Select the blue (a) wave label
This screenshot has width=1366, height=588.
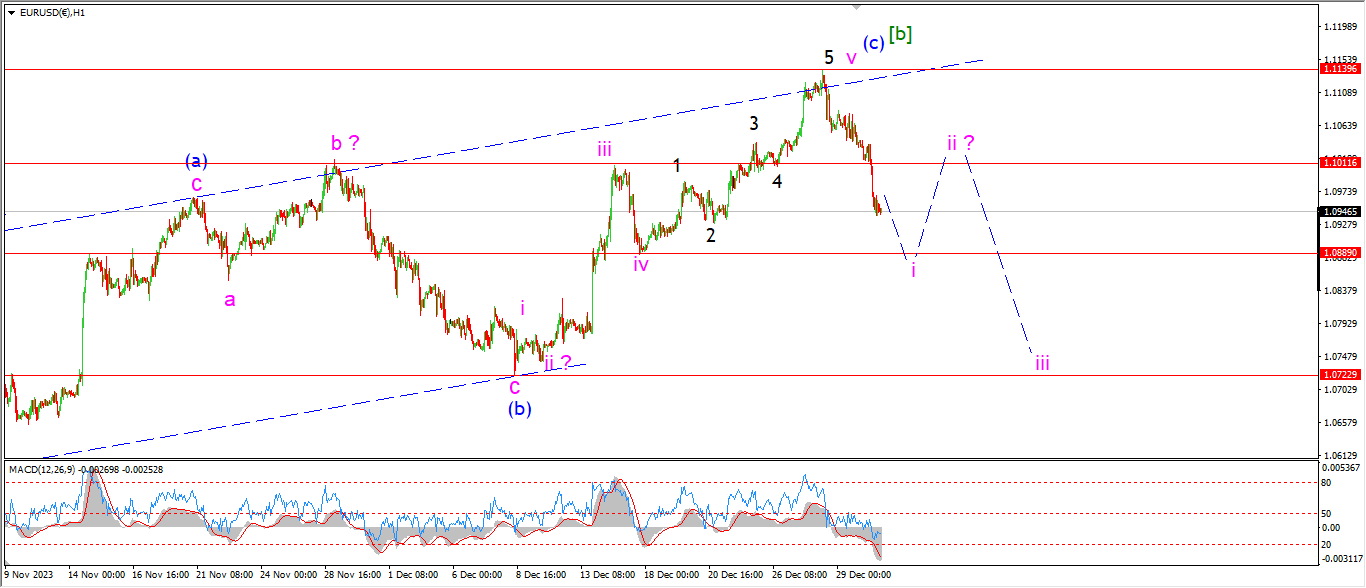(196, 160)
